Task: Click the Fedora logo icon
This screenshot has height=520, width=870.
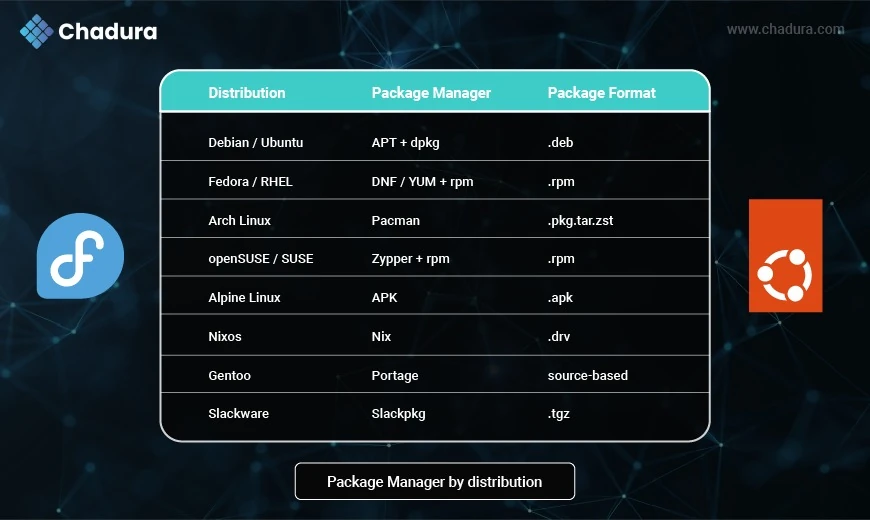Action: [80, 256]
